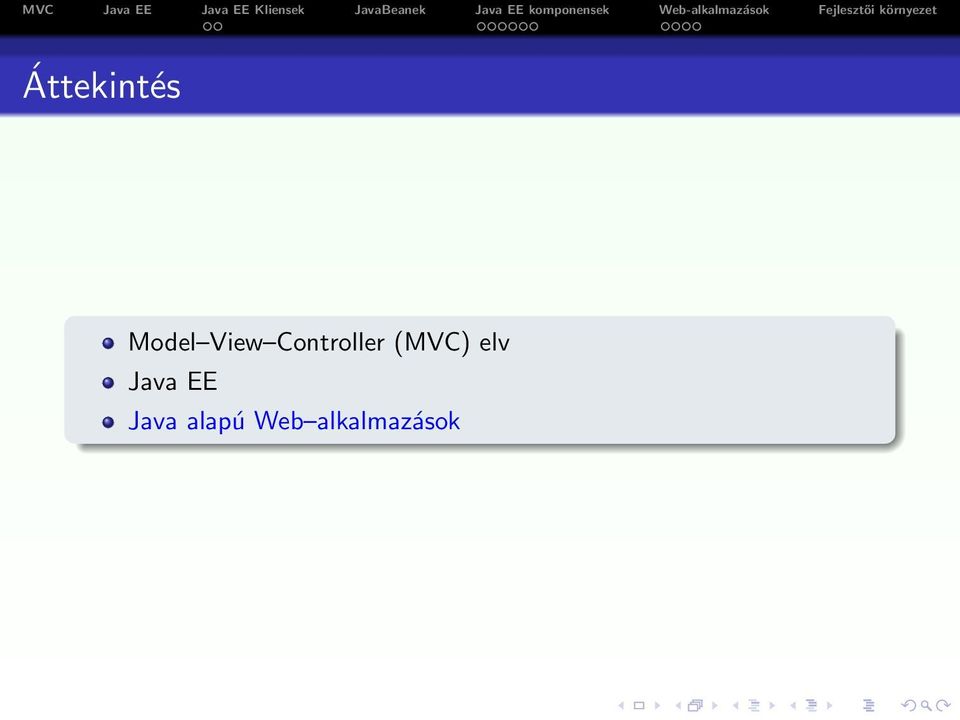Select first circle under Web-alkalmazások
Image resolution: width=960 pixels, height=720 pixels.
pyautogui.click(x=665, y=26)
